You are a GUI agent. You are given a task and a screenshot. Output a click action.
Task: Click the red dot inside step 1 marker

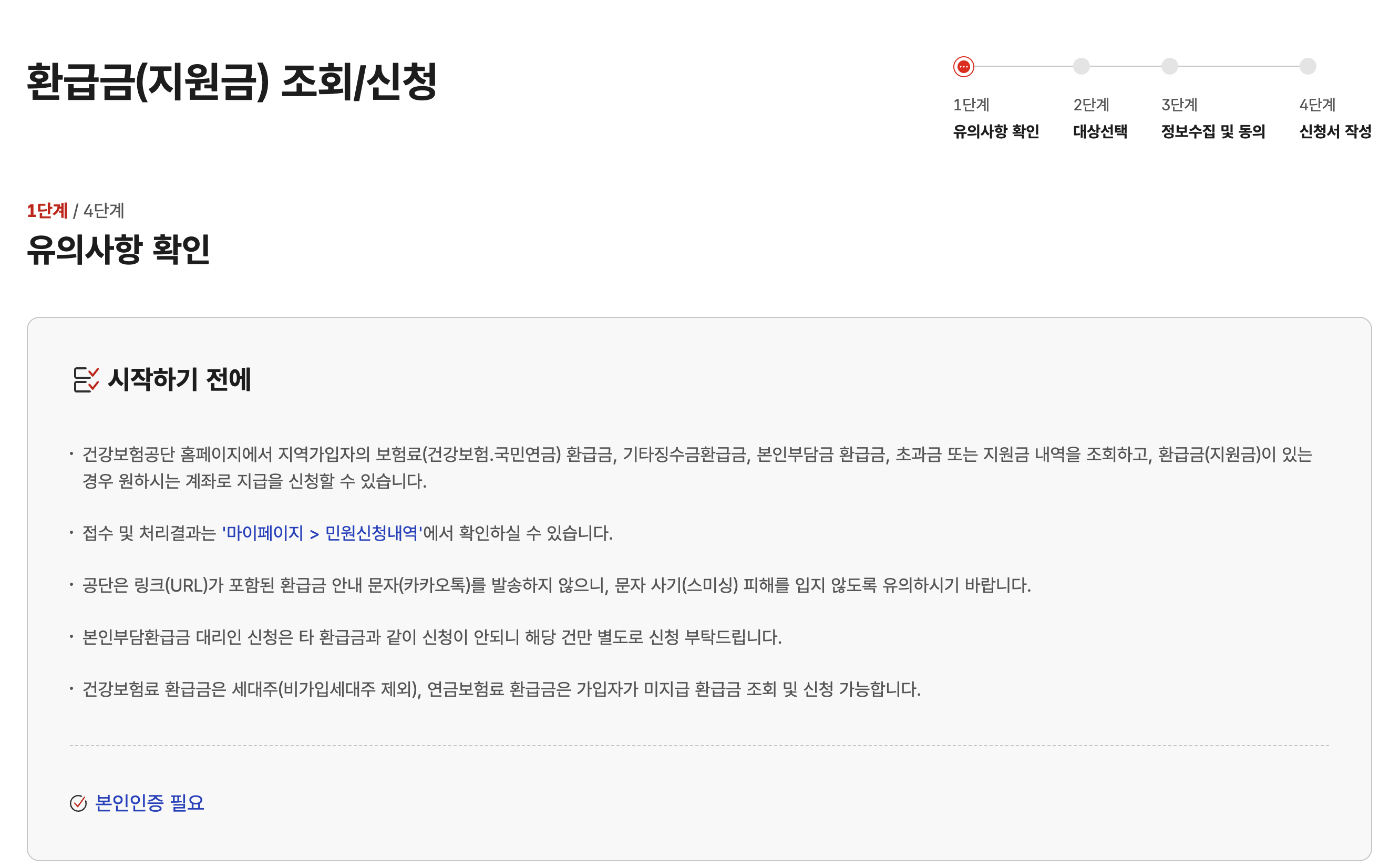(963, 67)
